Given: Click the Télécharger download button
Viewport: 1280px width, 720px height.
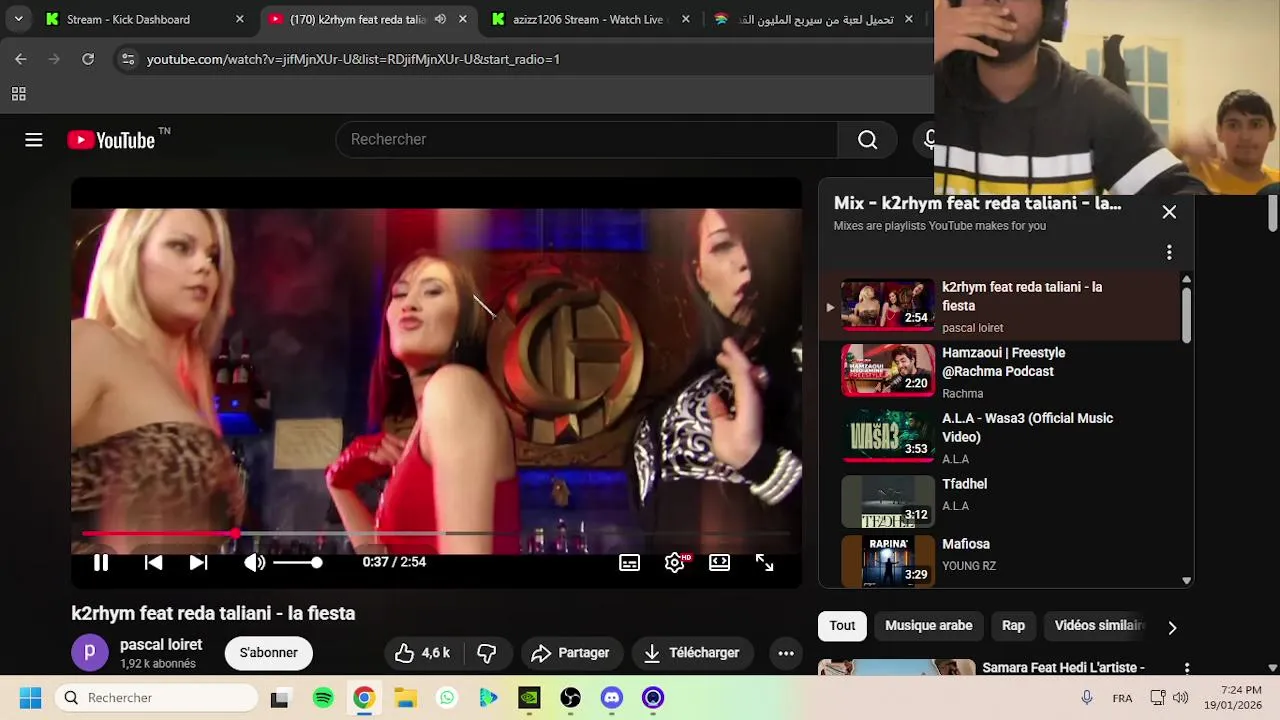Looking at the screenshot, I should (x=691, y=653).
